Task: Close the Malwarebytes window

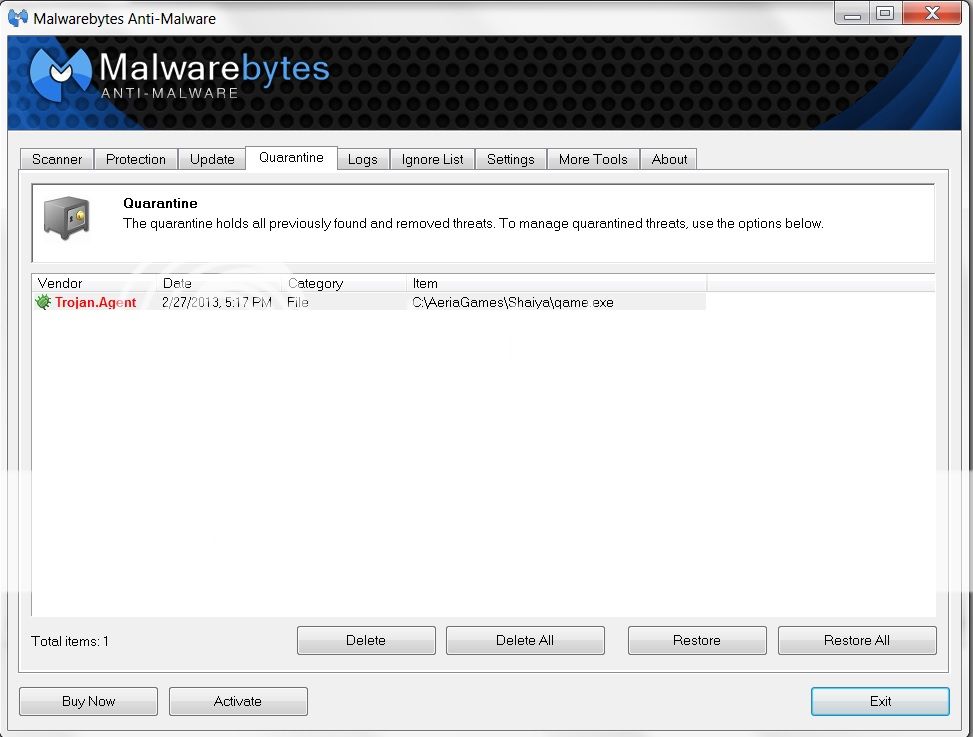Action: [932, 14]
